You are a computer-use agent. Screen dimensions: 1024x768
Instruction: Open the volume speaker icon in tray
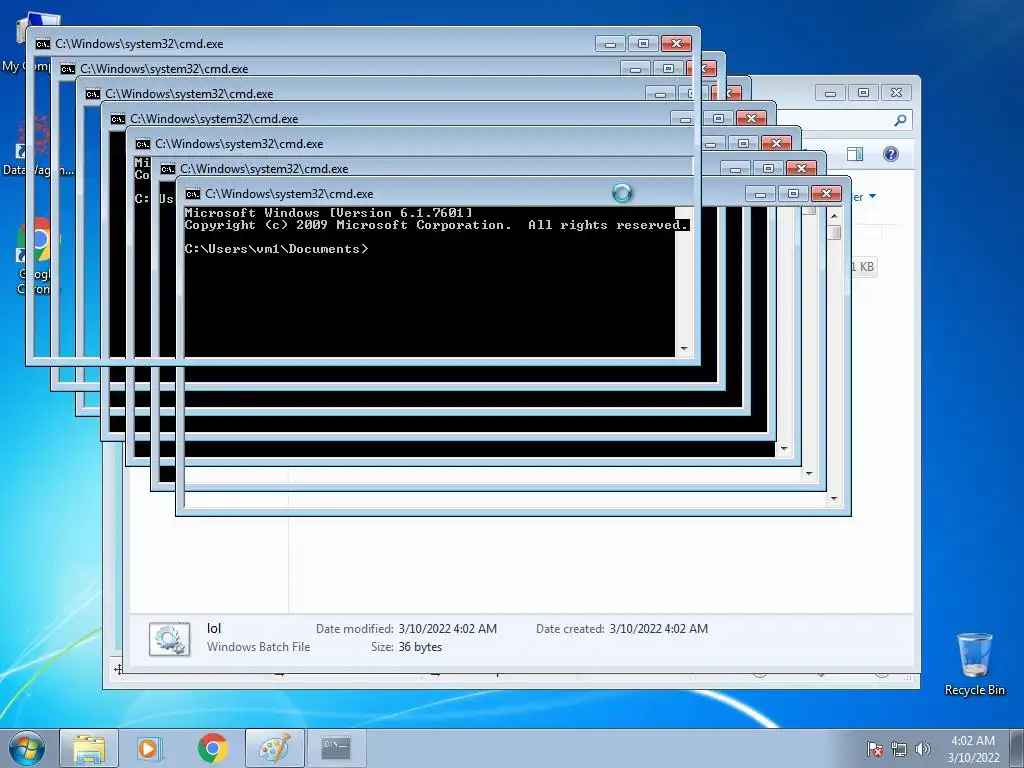click(922, 749)
